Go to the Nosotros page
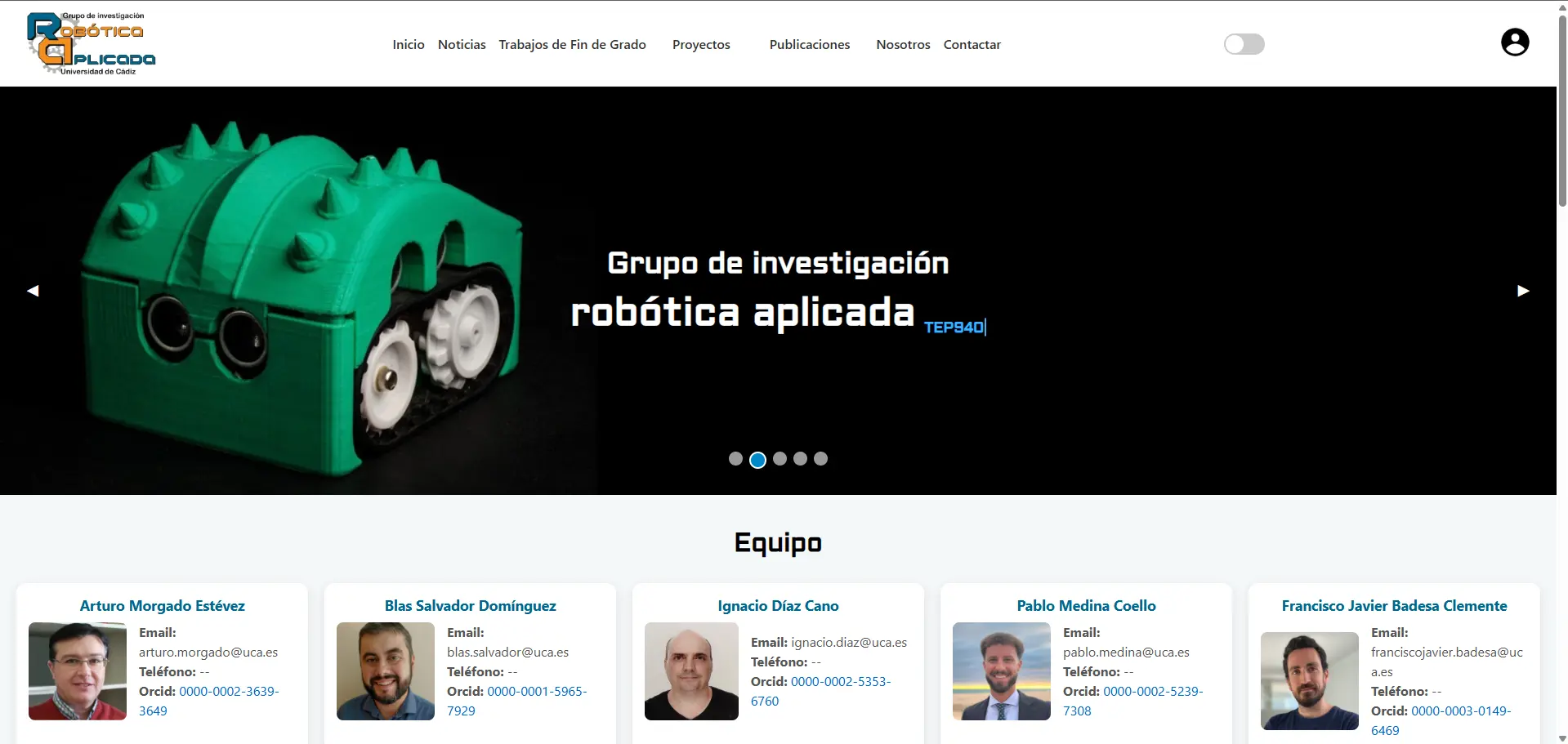The height and width of the screenshot is (744, 1568). click(x=902, y=45)
